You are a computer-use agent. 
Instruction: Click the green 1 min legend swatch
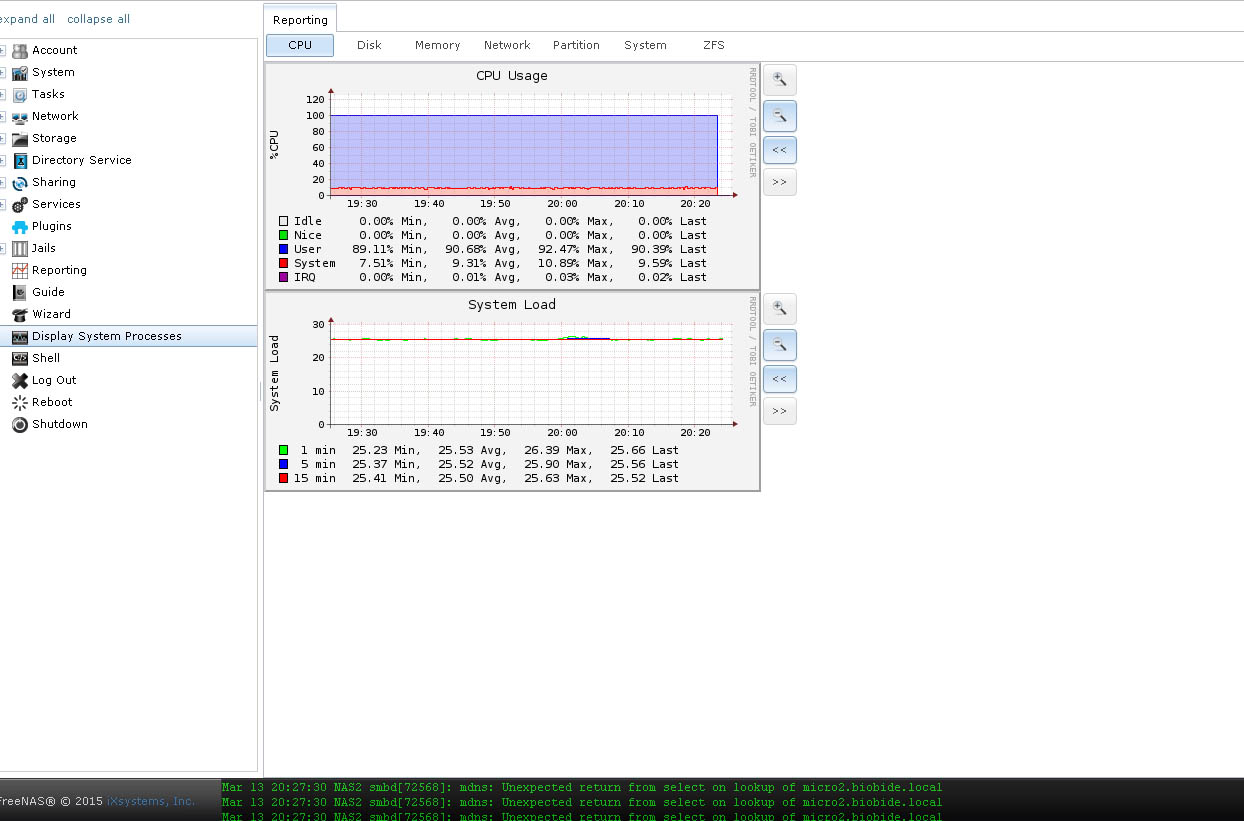pyautogui.click(x=283, y=450)
